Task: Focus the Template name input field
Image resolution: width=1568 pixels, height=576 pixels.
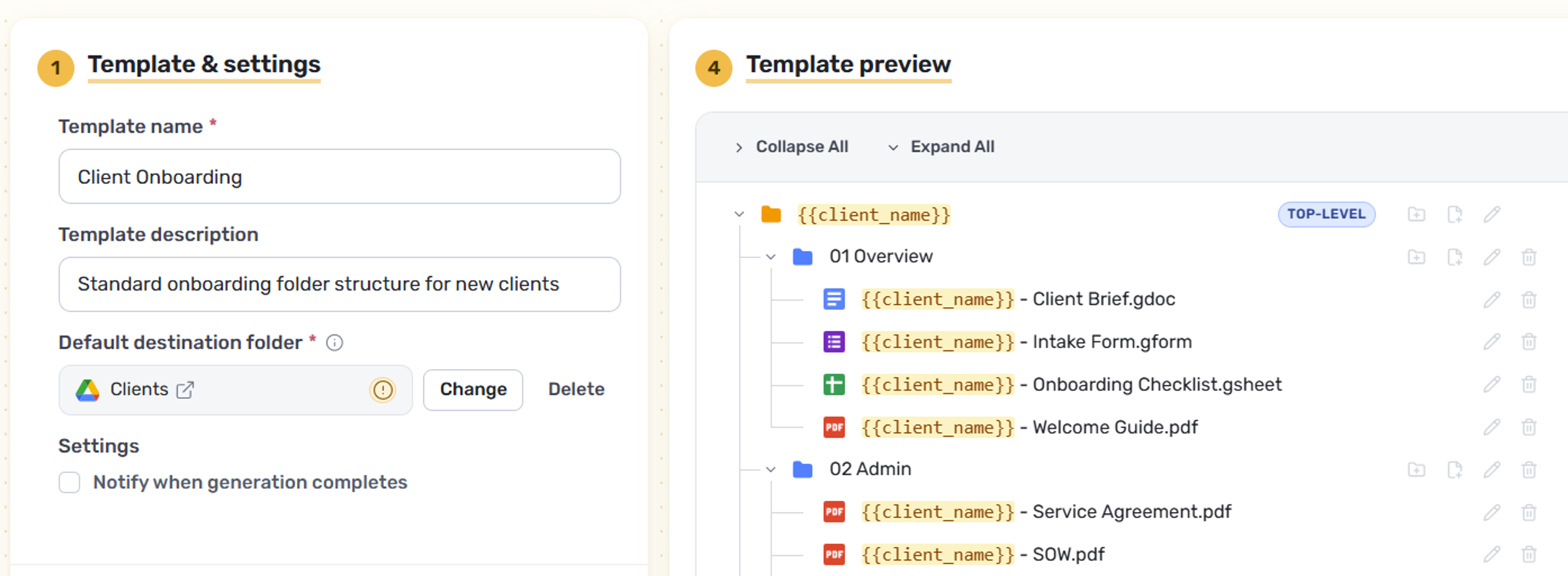Action: (340, 176)
